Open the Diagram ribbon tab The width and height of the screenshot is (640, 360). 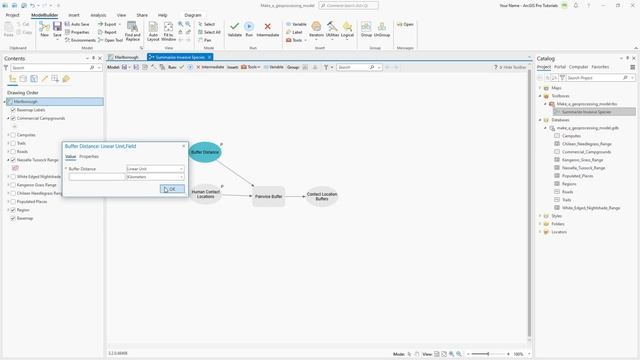pos(193,15)
